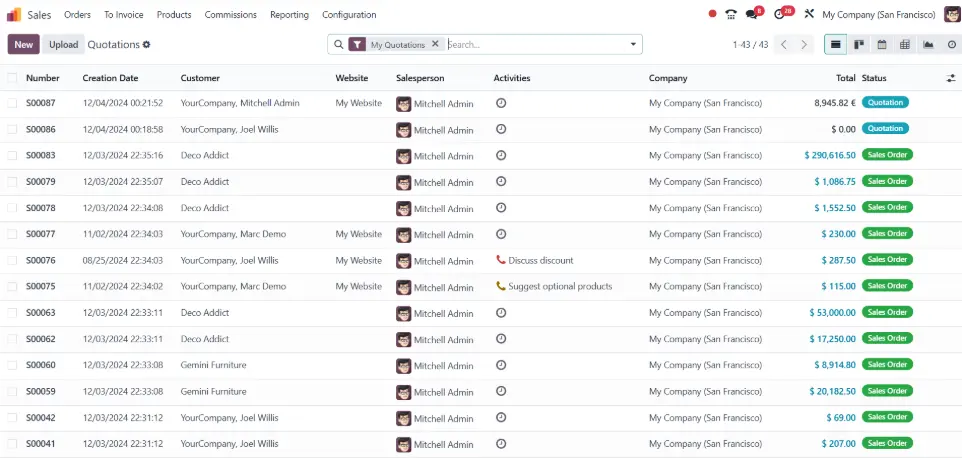This screenshot has width=962, height=458.
Task: Sort by Customer column header
Action: 200,78
